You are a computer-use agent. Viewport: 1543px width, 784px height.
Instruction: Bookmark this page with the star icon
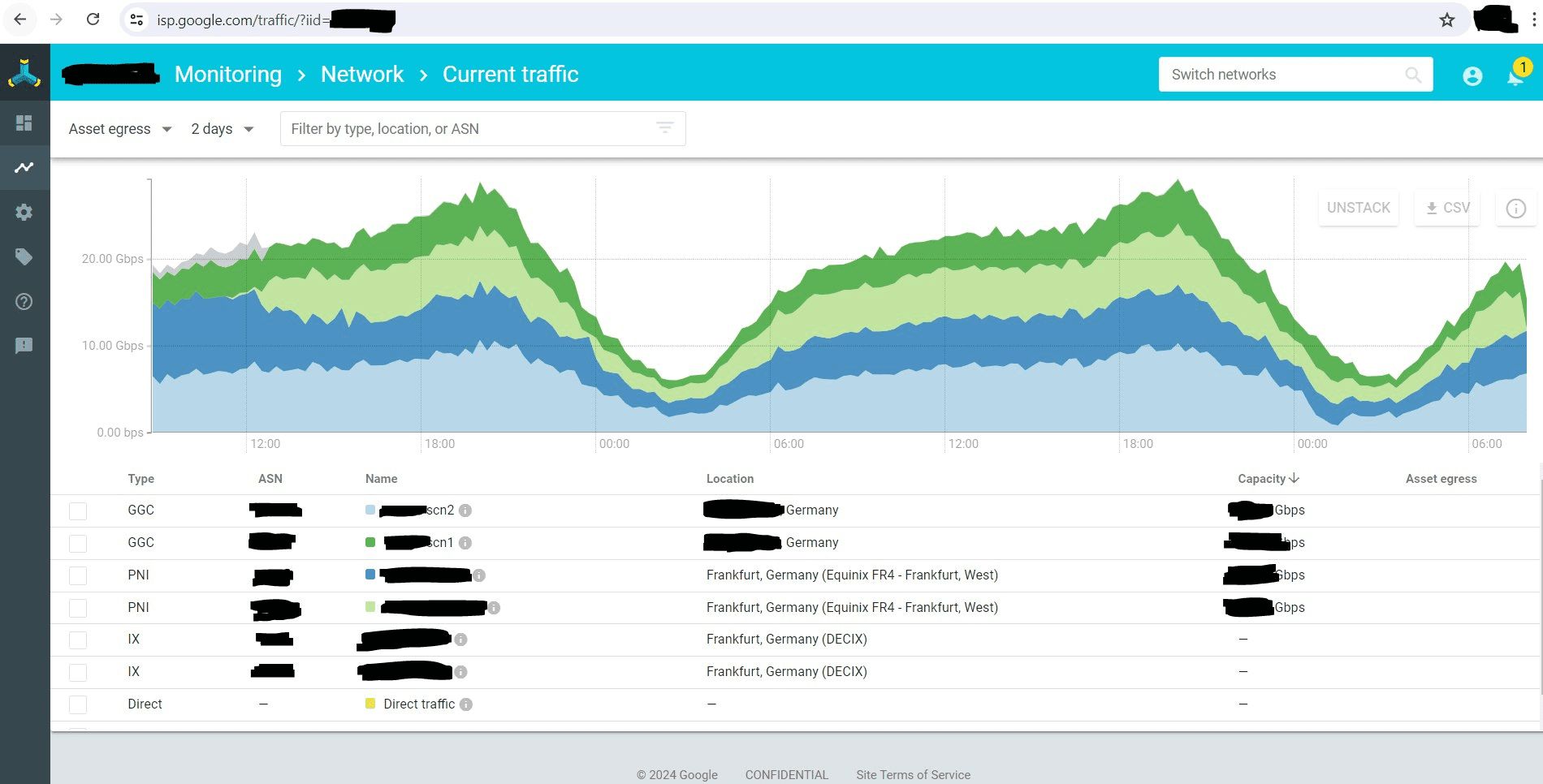pos(1447,19)
